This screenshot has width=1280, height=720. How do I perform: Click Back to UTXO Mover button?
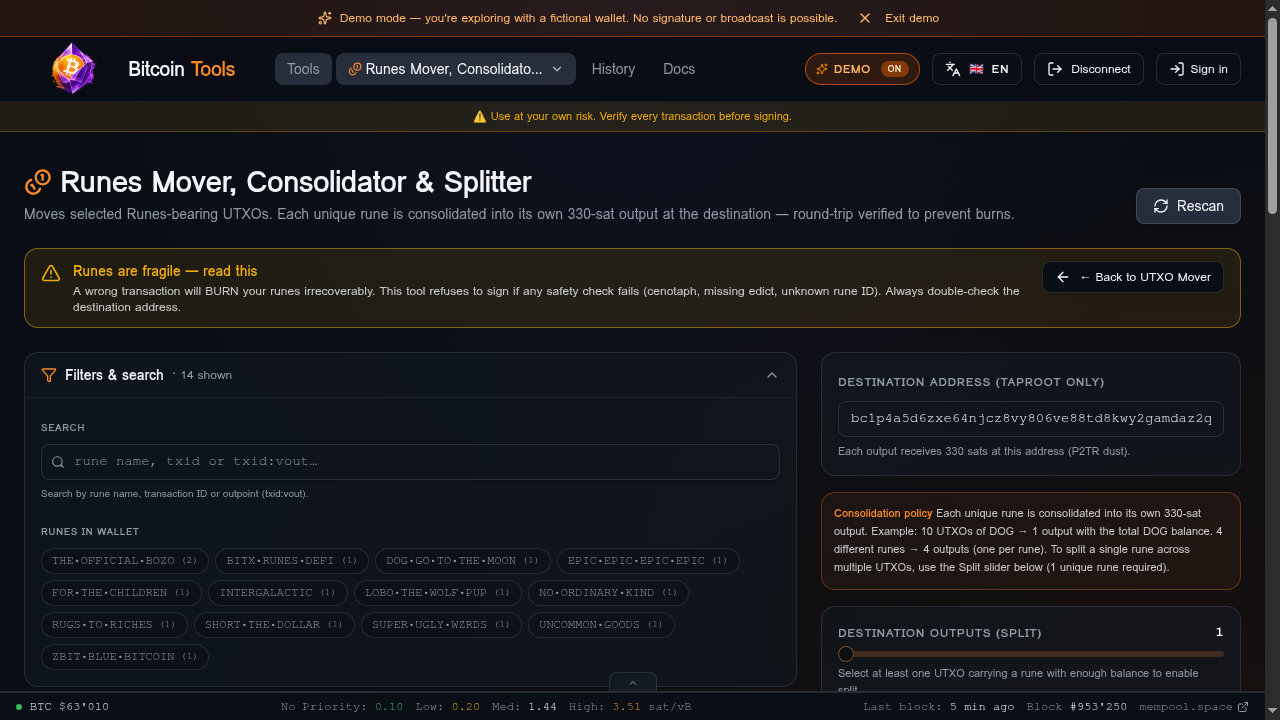[x=1133, y=277]
